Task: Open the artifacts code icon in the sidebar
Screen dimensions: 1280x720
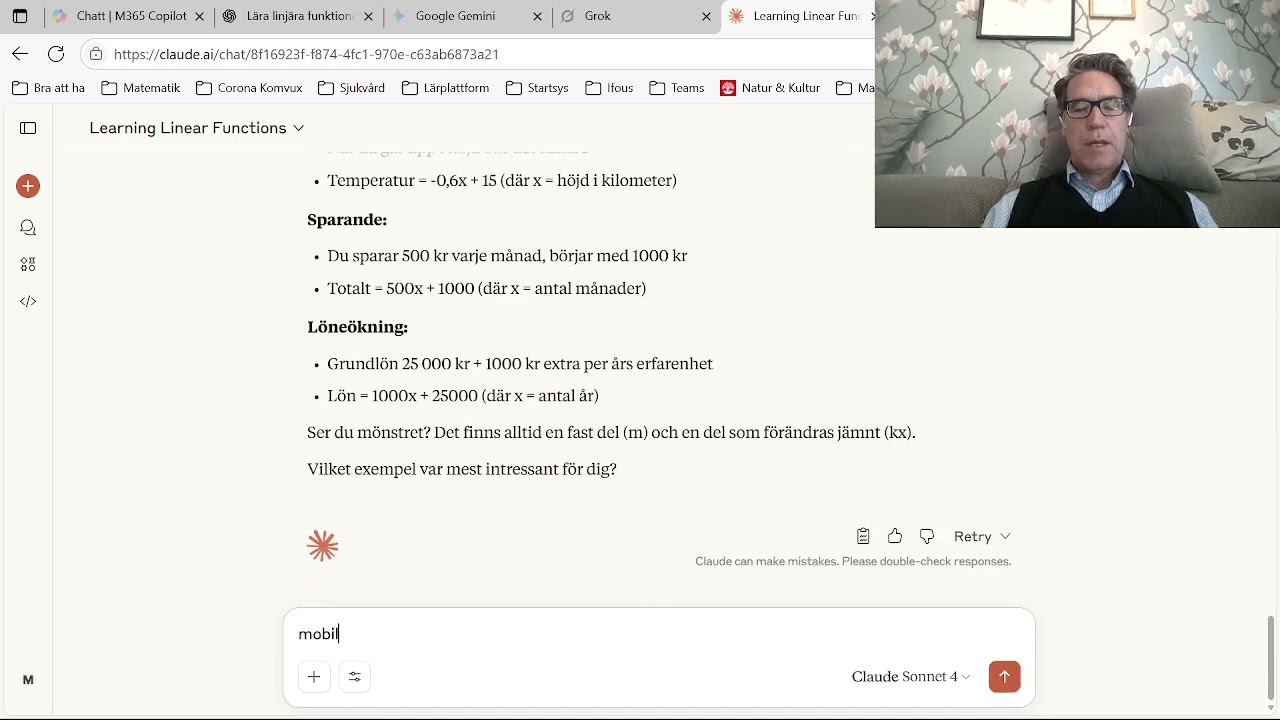Action: click(28, 301)
